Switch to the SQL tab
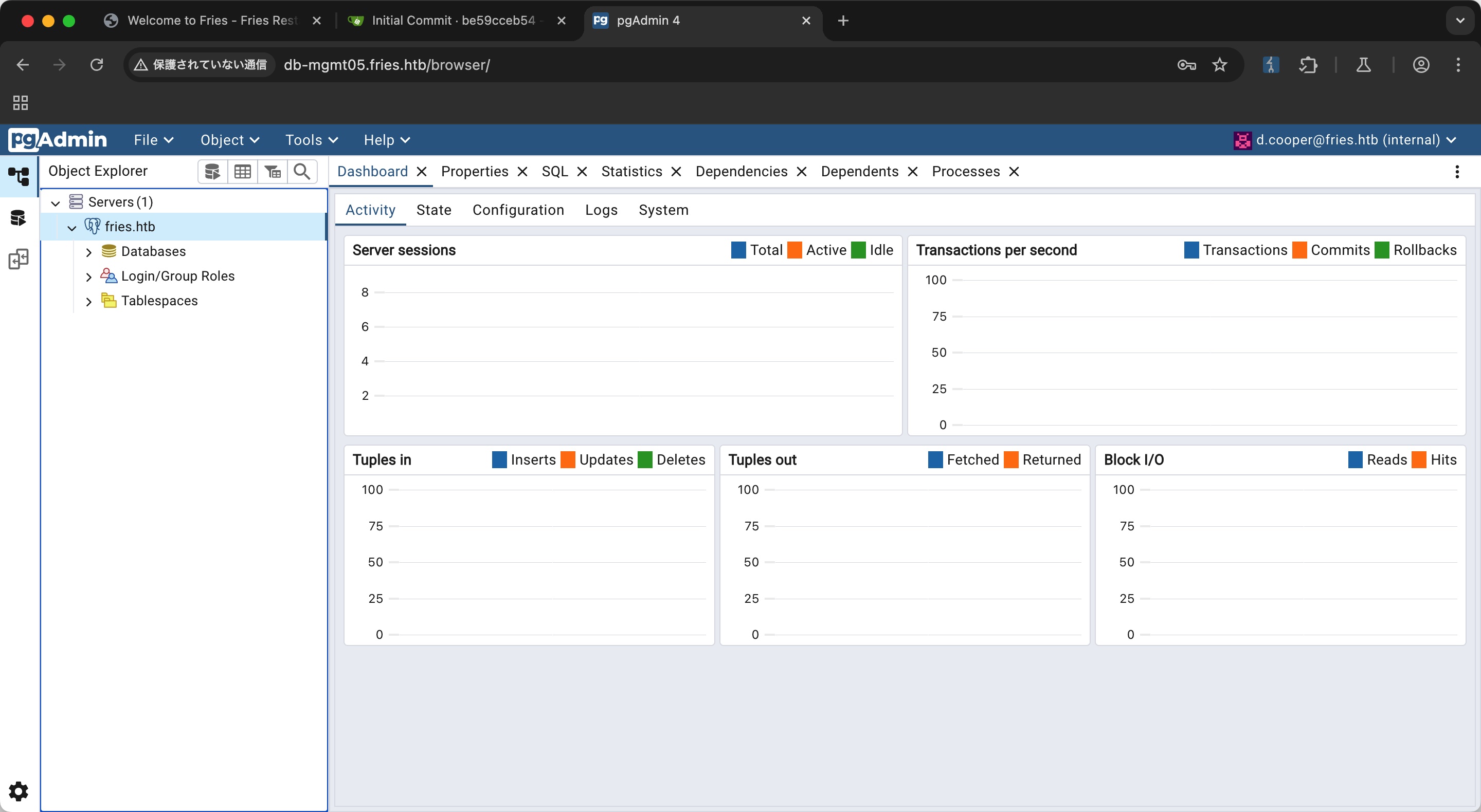 point(554,172)
